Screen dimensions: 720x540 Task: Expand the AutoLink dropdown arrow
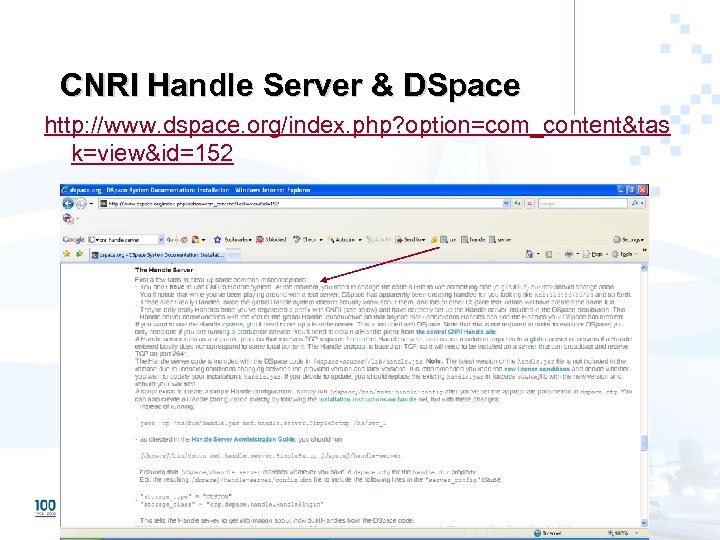360,240
